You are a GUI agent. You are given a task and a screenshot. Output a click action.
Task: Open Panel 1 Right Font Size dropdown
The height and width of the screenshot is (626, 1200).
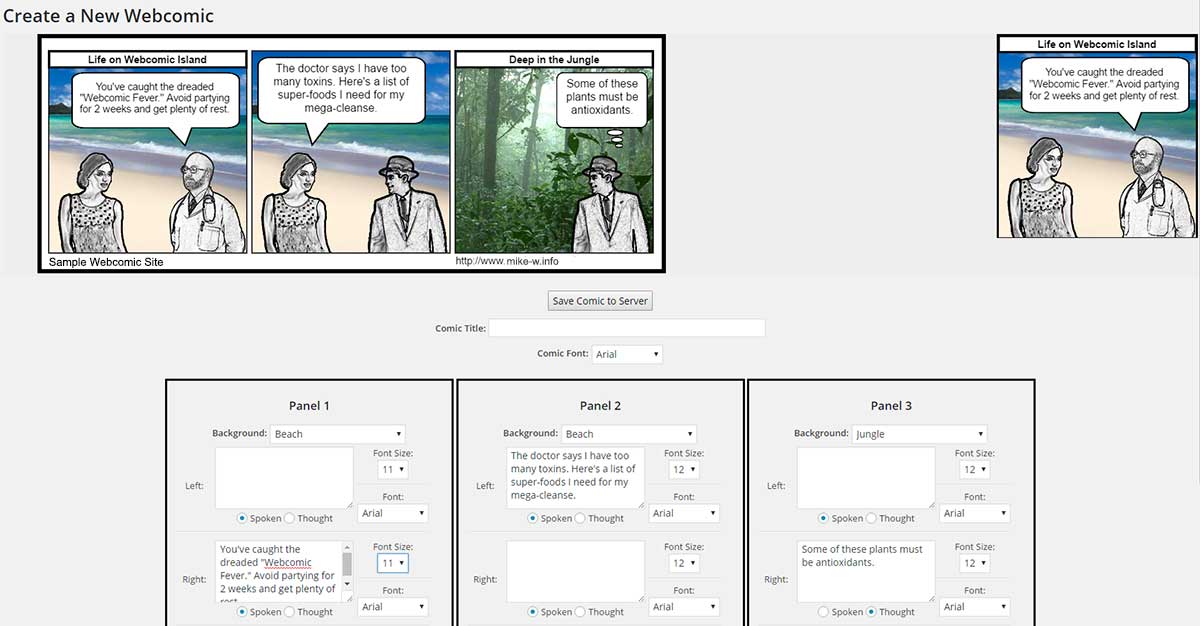392,563
